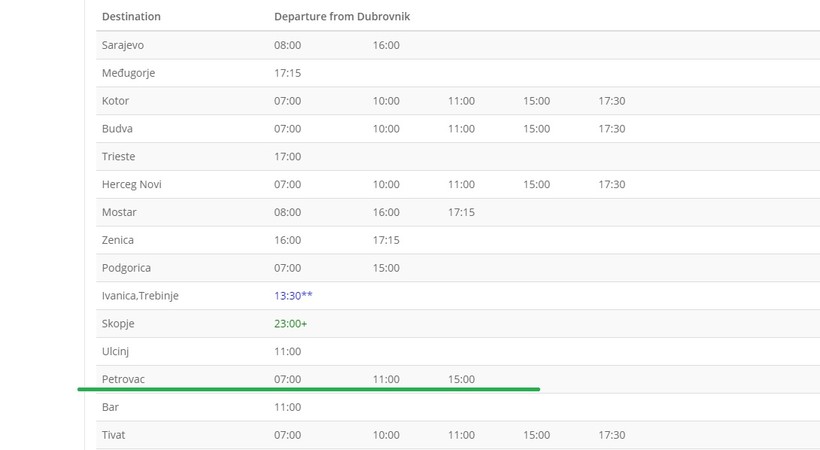Click the green 23:00+ Skopje departure
This screenshot has width=820, height=450.
click(291, 323)
